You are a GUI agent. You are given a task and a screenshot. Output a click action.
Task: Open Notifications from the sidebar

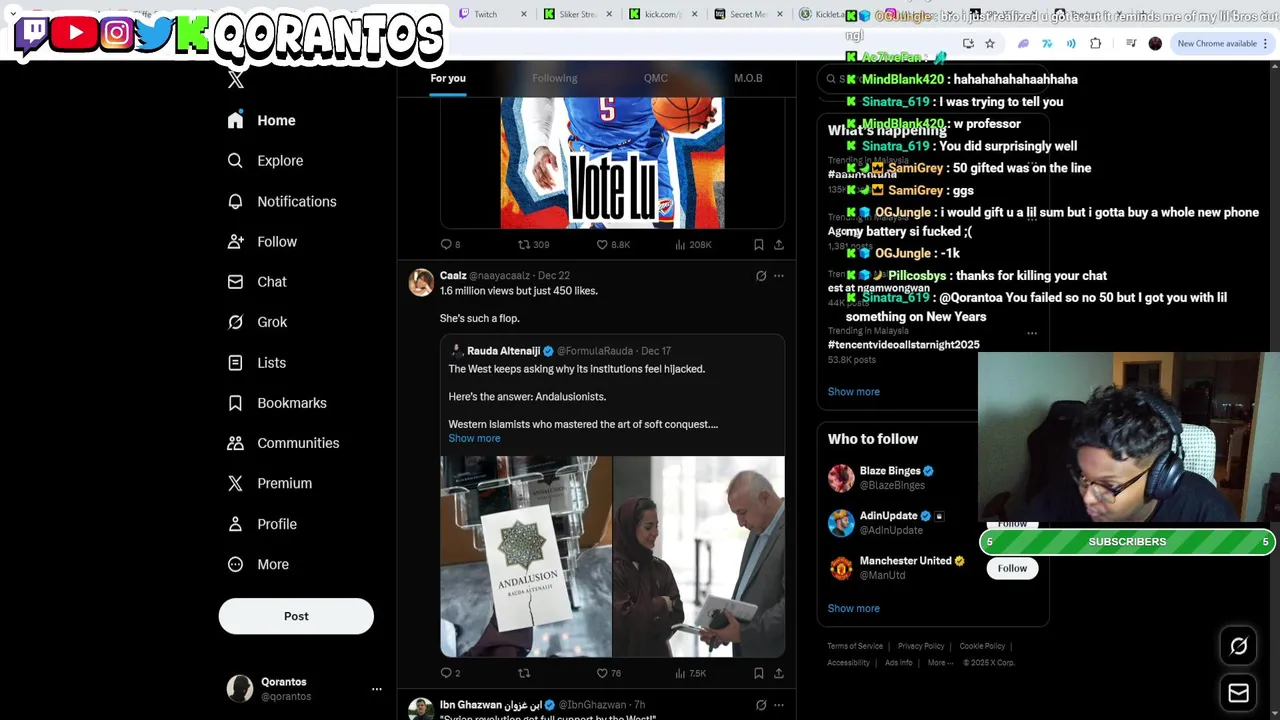pyautogui.click(x=282, y=201)
